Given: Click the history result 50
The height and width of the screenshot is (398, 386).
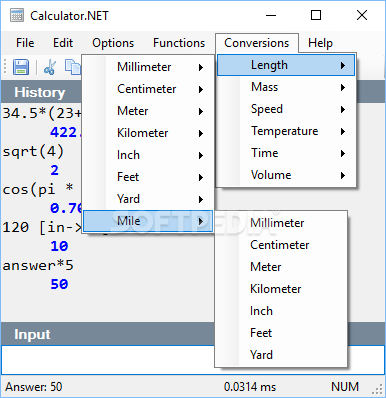Looking at the screenshot, I should (59, 284).
